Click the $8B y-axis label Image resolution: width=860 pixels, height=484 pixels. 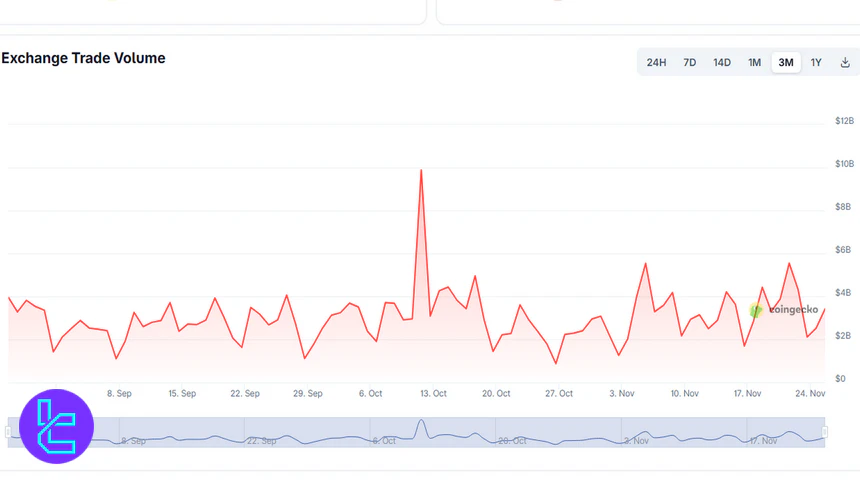[843, 206]
